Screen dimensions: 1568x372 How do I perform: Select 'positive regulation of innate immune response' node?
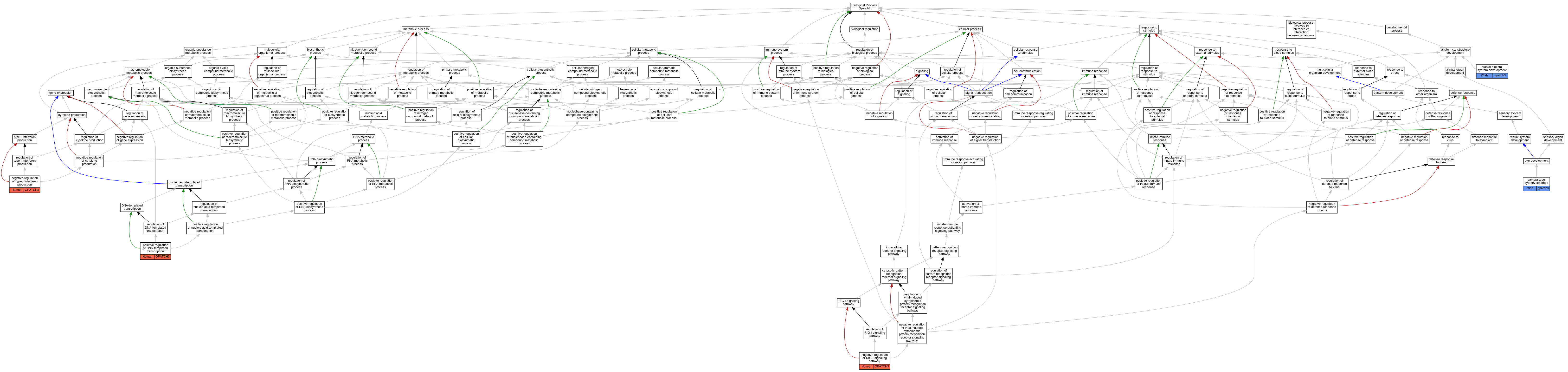(x=1149, y=184)
